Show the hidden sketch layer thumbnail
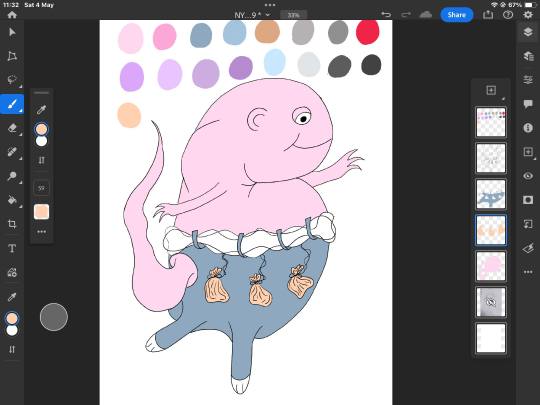 [x=491, y=302]
